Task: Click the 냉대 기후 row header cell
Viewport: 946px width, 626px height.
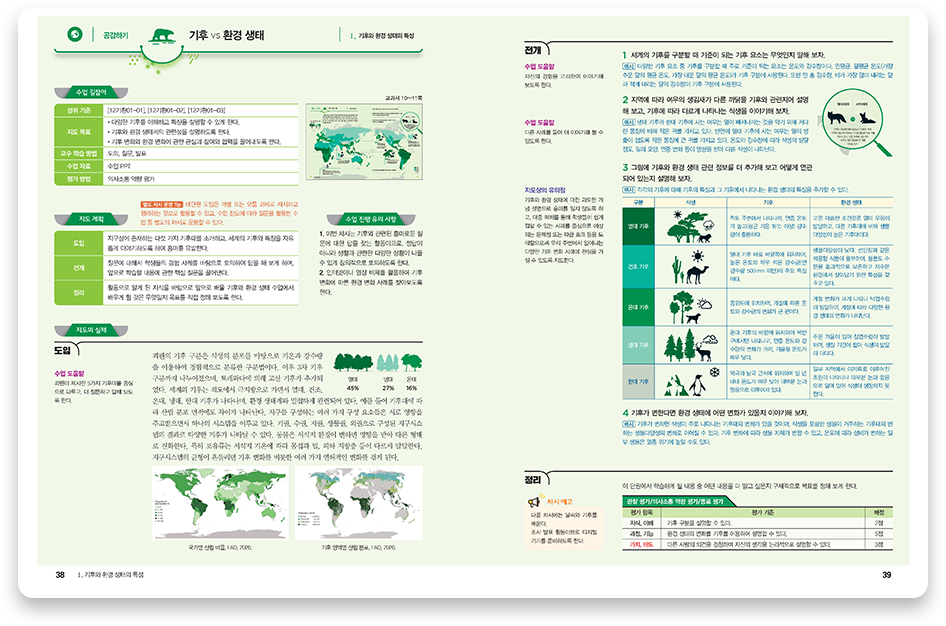Action: (x=638, y=345)
